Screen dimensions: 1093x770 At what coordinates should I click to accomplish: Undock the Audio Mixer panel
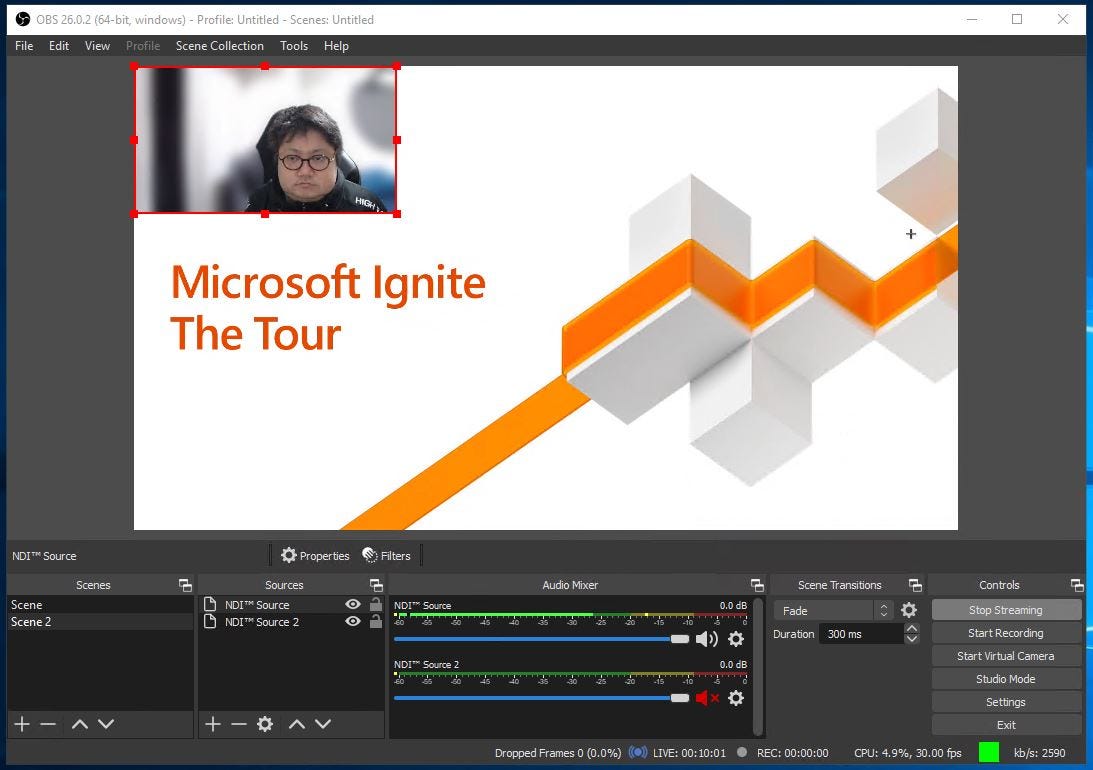[757, 585]
